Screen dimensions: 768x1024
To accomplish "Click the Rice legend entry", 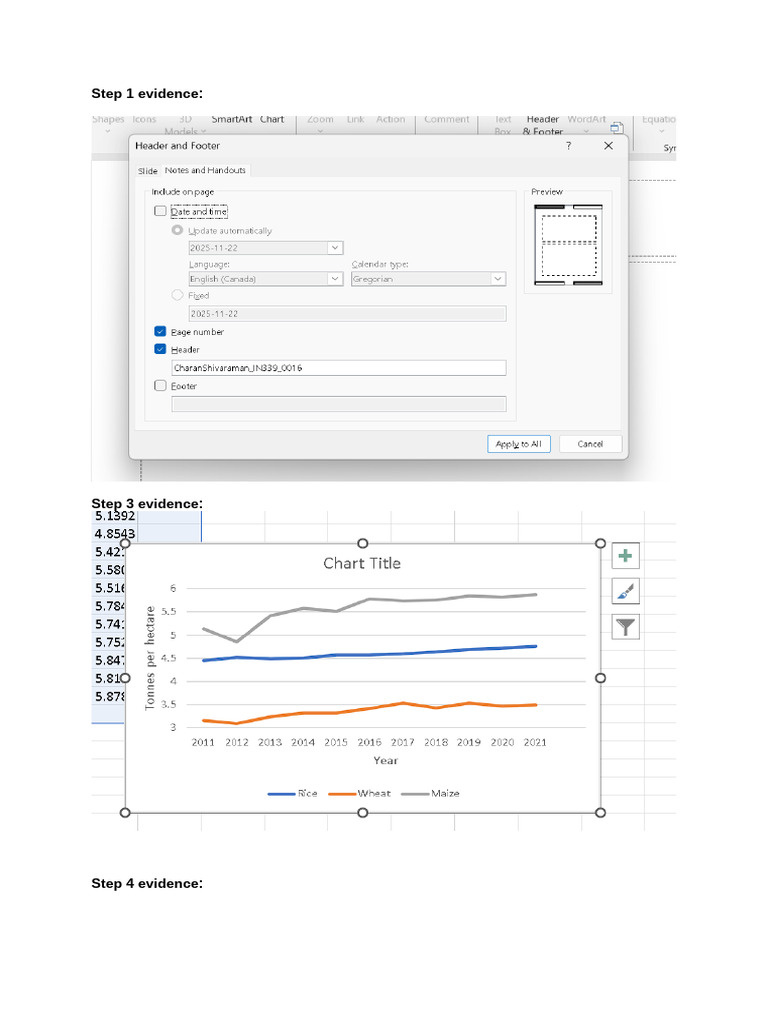I will click(293, 793).
